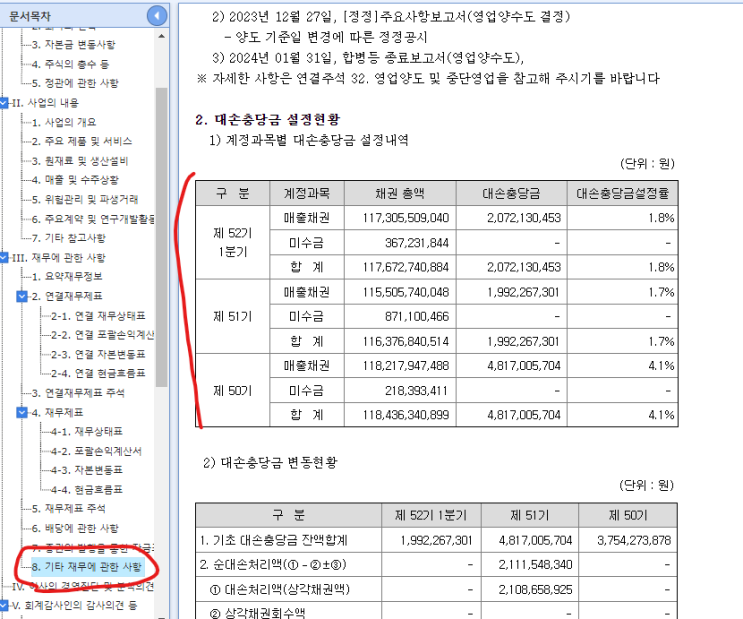Collapse the III. 재무에 관한 사항 node

pyautogui.click(x=4, y=257)
